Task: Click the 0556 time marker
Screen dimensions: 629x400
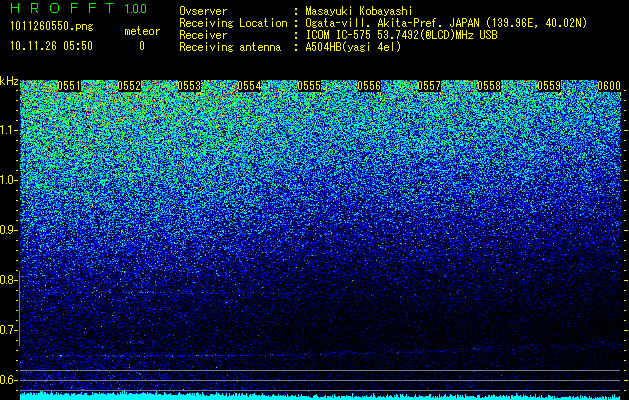Action: 369,86
